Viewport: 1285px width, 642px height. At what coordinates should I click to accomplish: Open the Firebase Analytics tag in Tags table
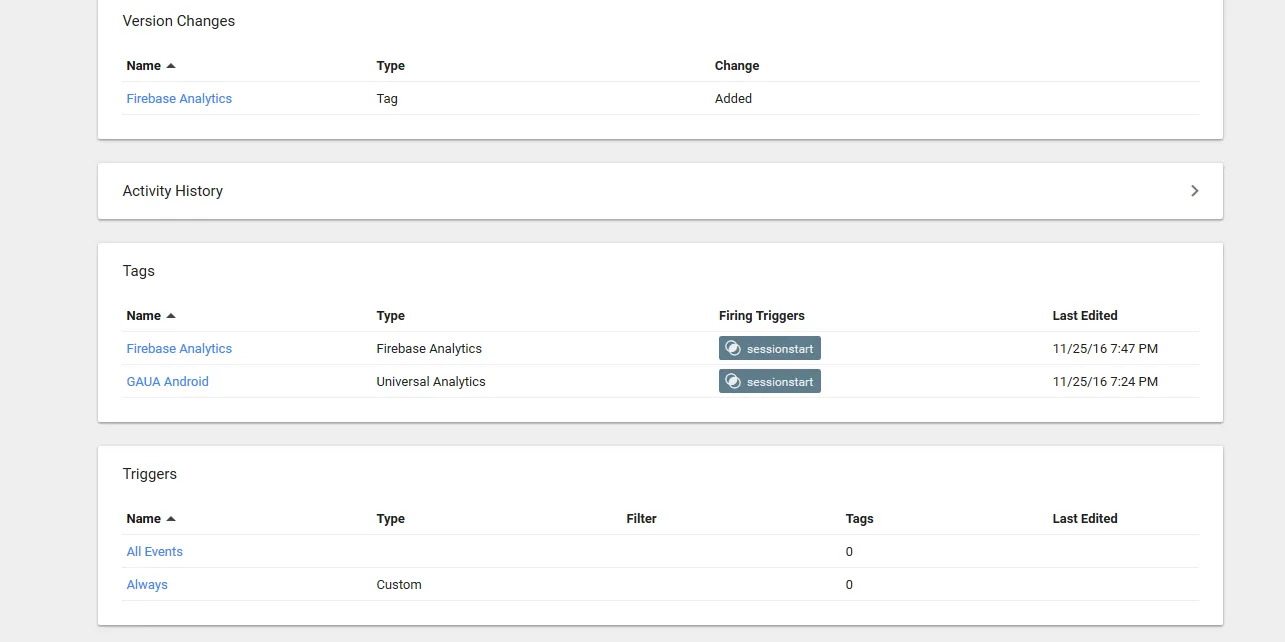point(179,349)
